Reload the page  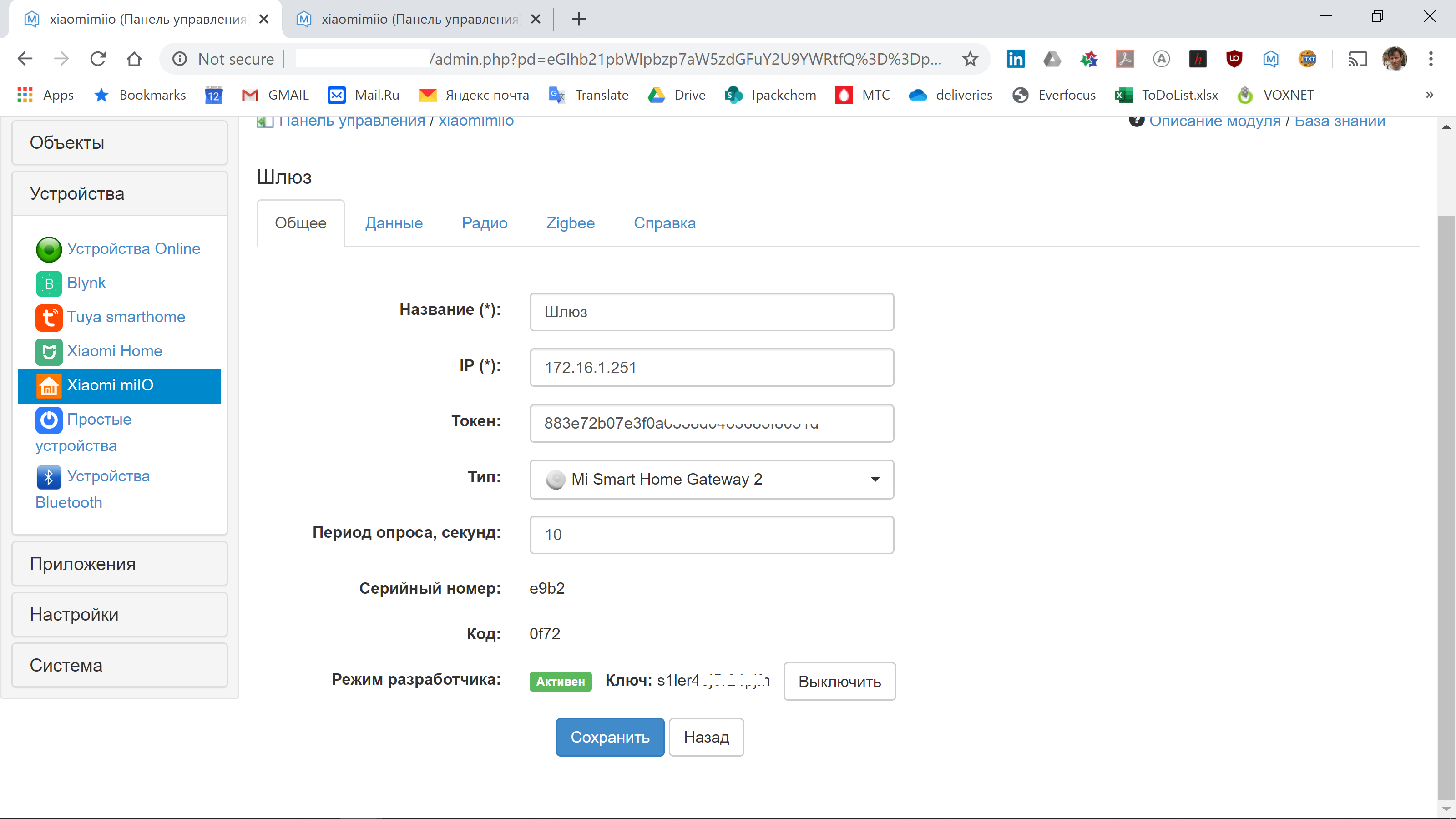click(x=98, y=59)
